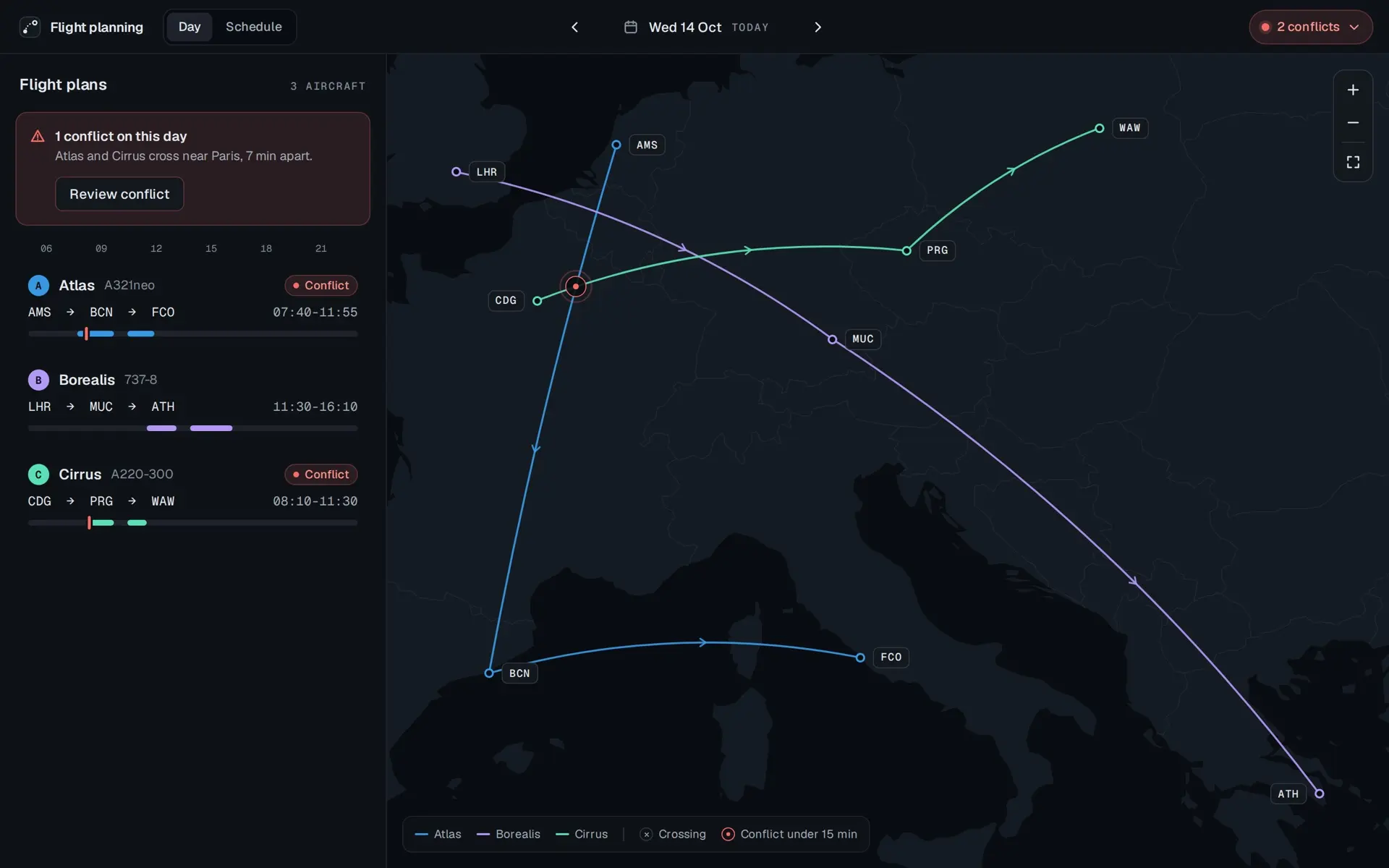Click the conflict marker near CDG on map
Screen dimensions: 1389x868
pyautogui.click(x=576, y=286)
